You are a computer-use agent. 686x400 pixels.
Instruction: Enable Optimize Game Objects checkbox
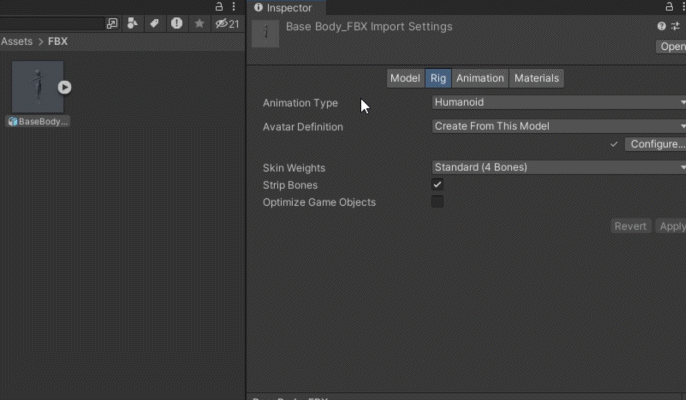pos(437,202)
